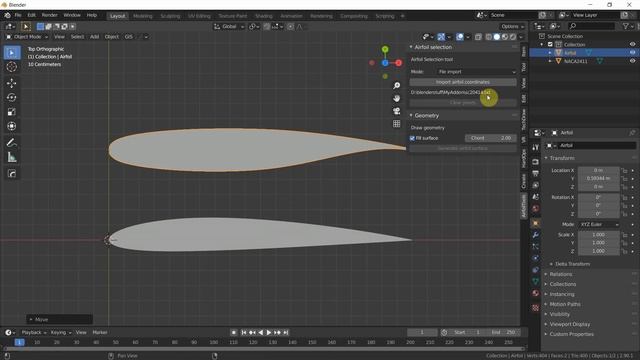
Task: Switch perspective/orthographic grid icon
Action: tap(396, 124)
